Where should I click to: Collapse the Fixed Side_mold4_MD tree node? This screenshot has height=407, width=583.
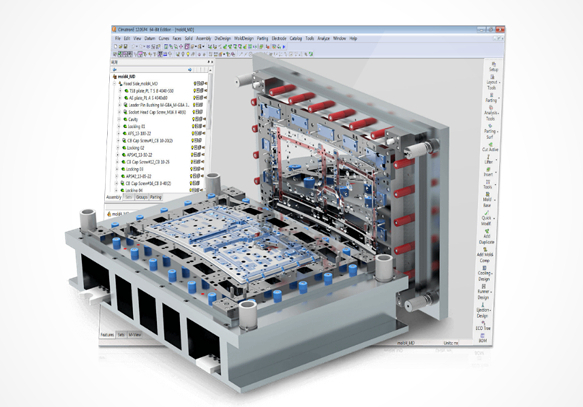pyautogui.click(x=115, y=84)
